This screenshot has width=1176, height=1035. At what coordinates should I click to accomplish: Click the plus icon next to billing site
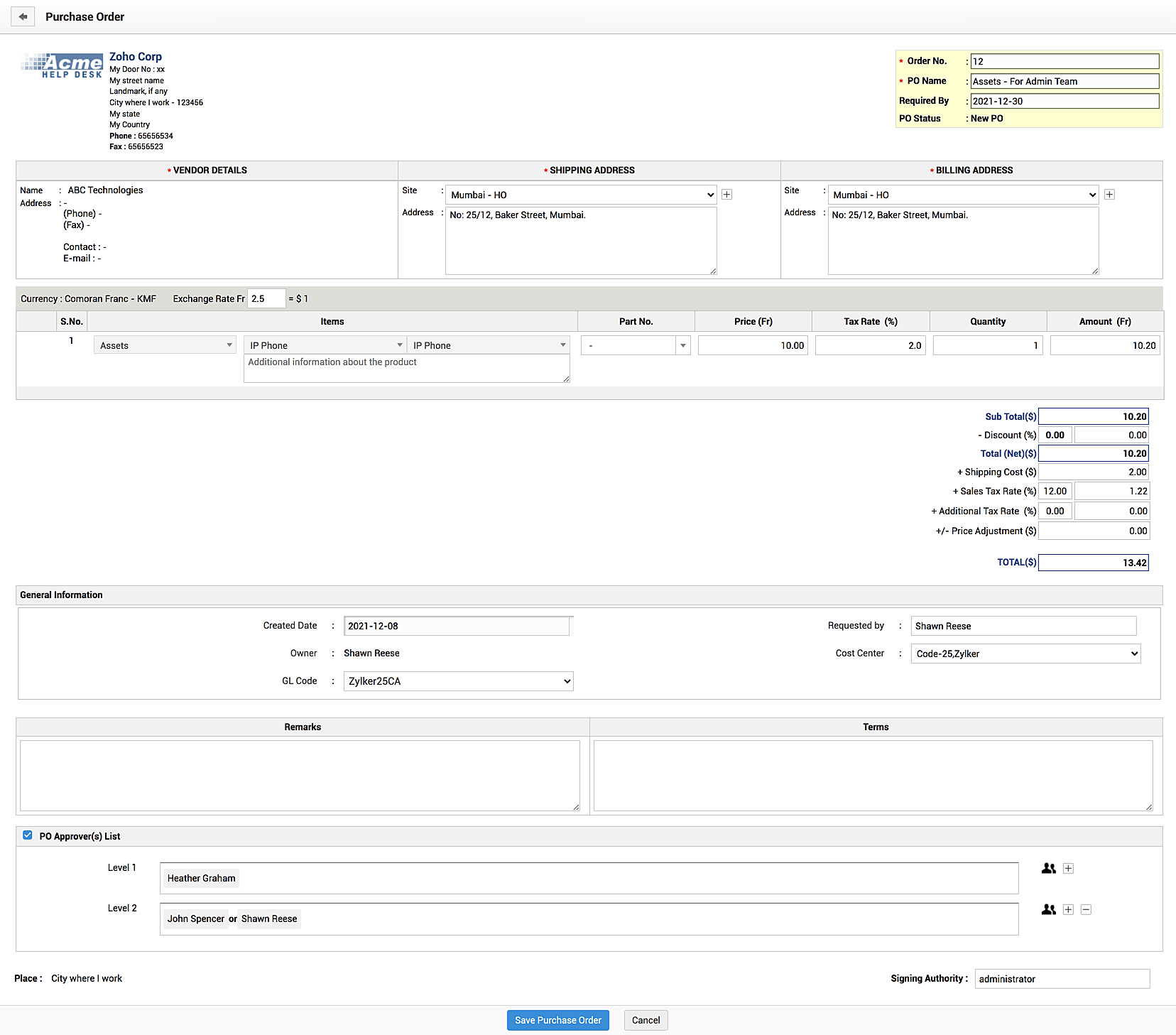[1109, 195]
